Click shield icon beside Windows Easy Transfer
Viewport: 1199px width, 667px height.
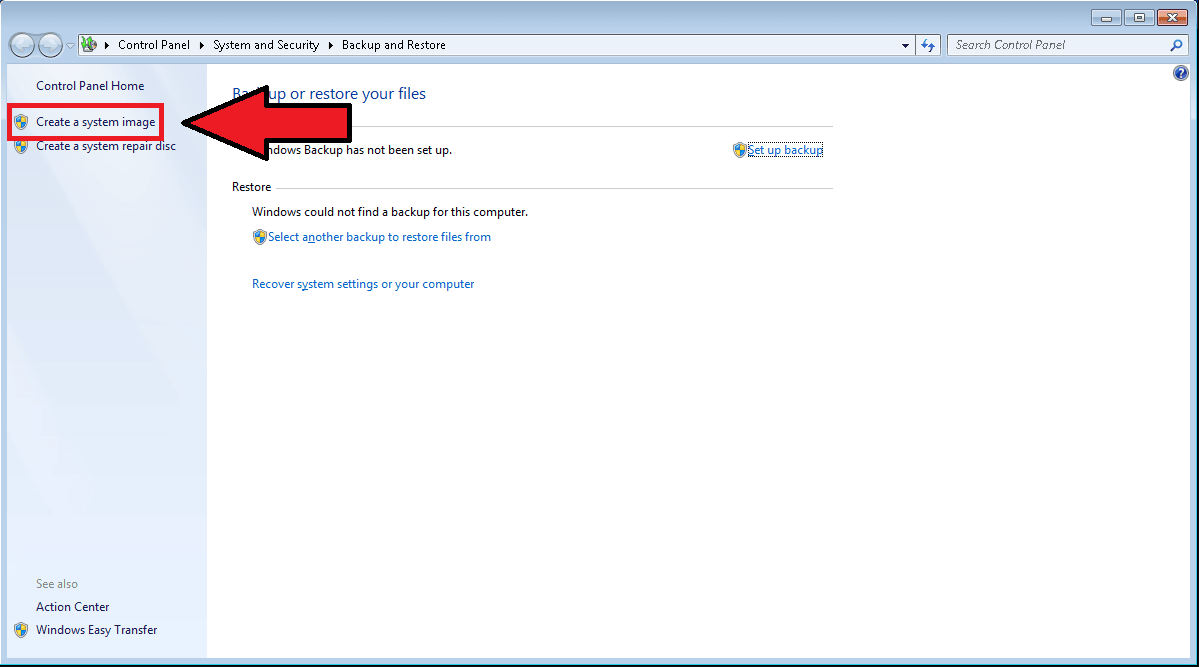pyautogui.click(x=21, y=630)
